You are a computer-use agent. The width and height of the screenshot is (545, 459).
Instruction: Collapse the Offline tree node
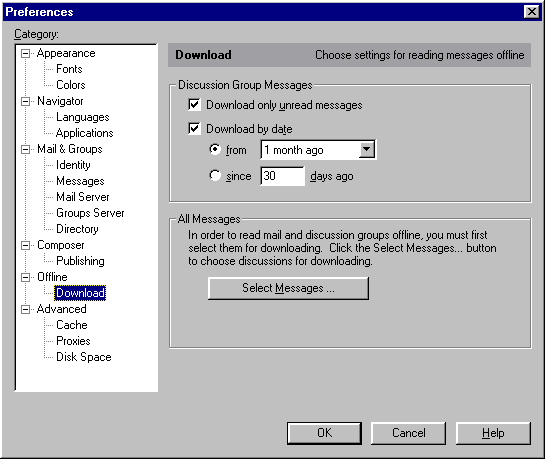point(25,277)
